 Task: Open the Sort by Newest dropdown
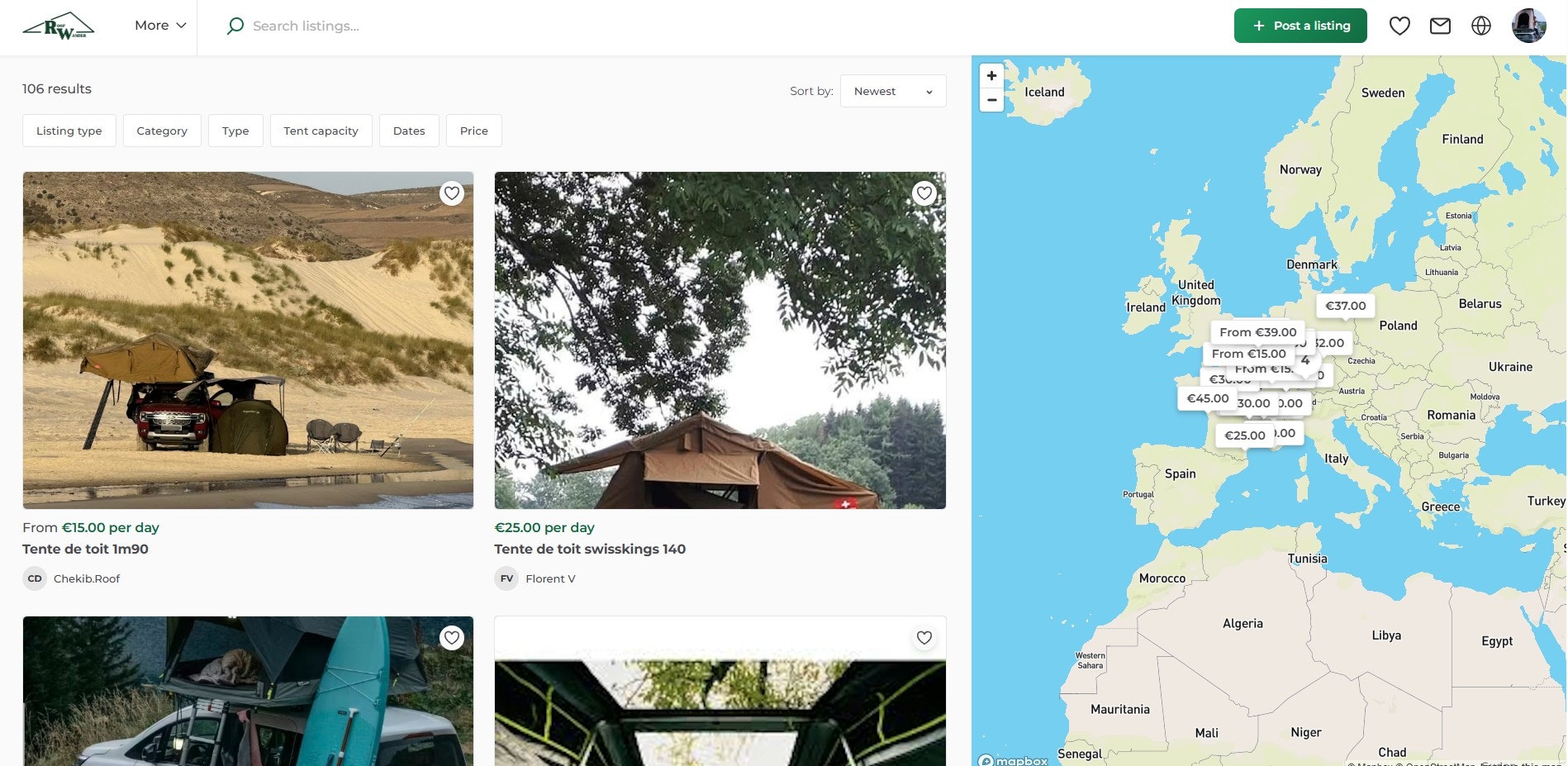click(893, 91)
